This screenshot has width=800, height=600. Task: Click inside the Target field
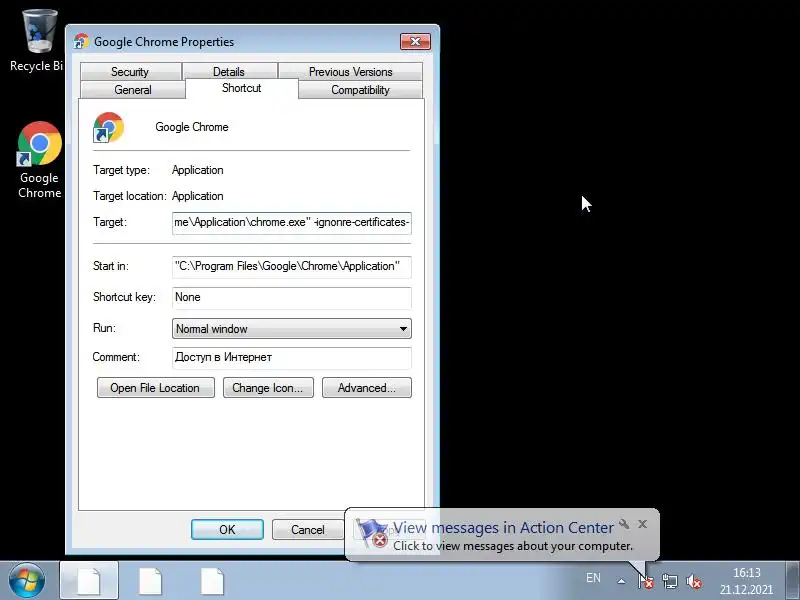tap(292, 223)
